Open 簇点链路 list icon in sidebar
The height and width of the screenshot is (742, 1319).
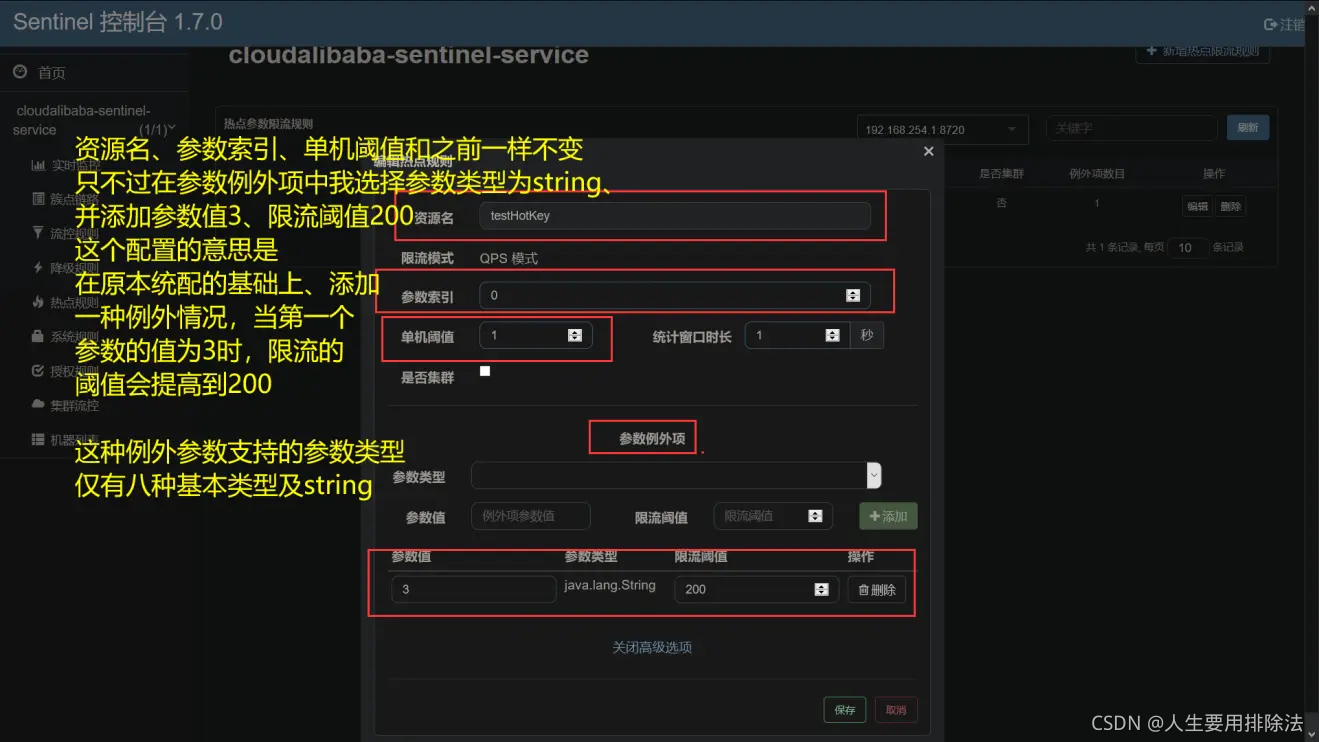tap(38, 198)
